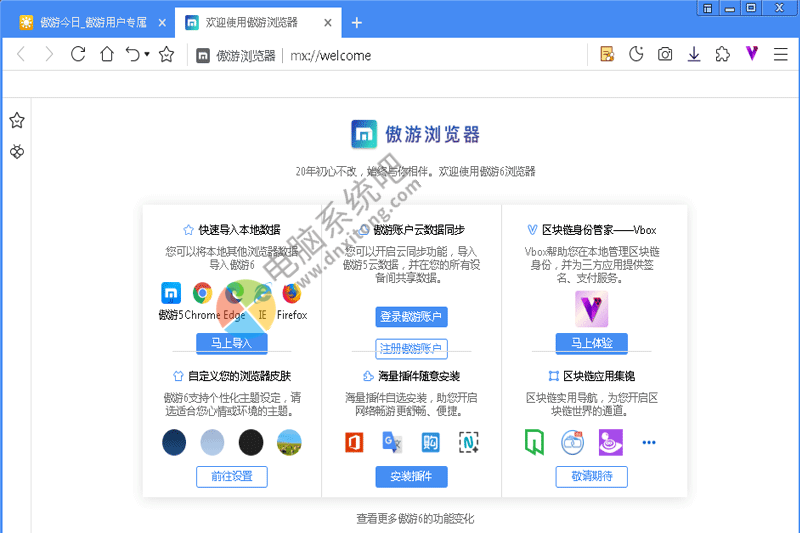Click the 购 shopping plugin icon
800x533 pixels.
(x=430, y=442)
